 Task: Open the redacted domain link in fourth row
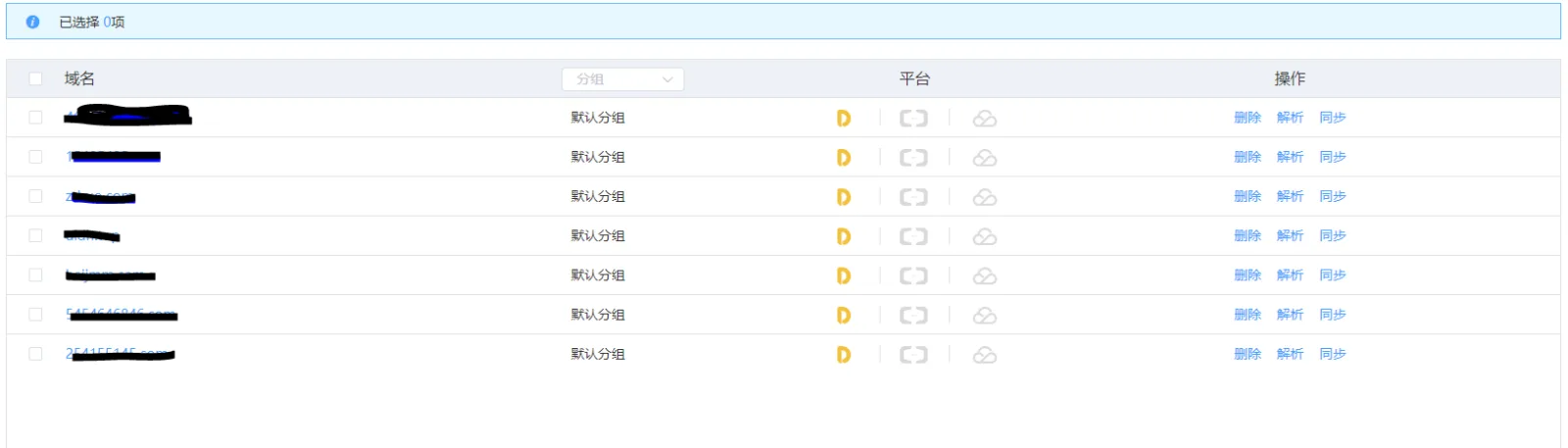[x=92, y=235]
